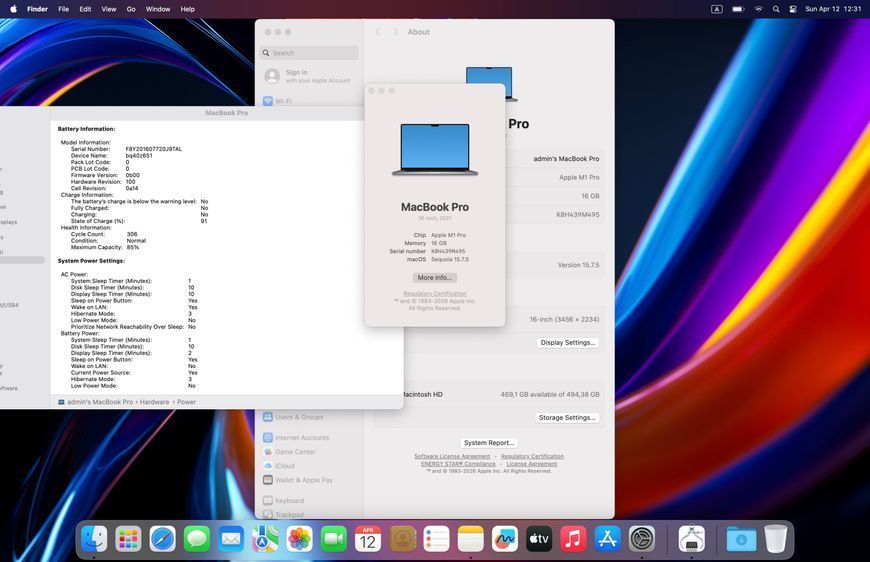Open the View menu
This screenshot has width=870, height=562.
[109, 9]
